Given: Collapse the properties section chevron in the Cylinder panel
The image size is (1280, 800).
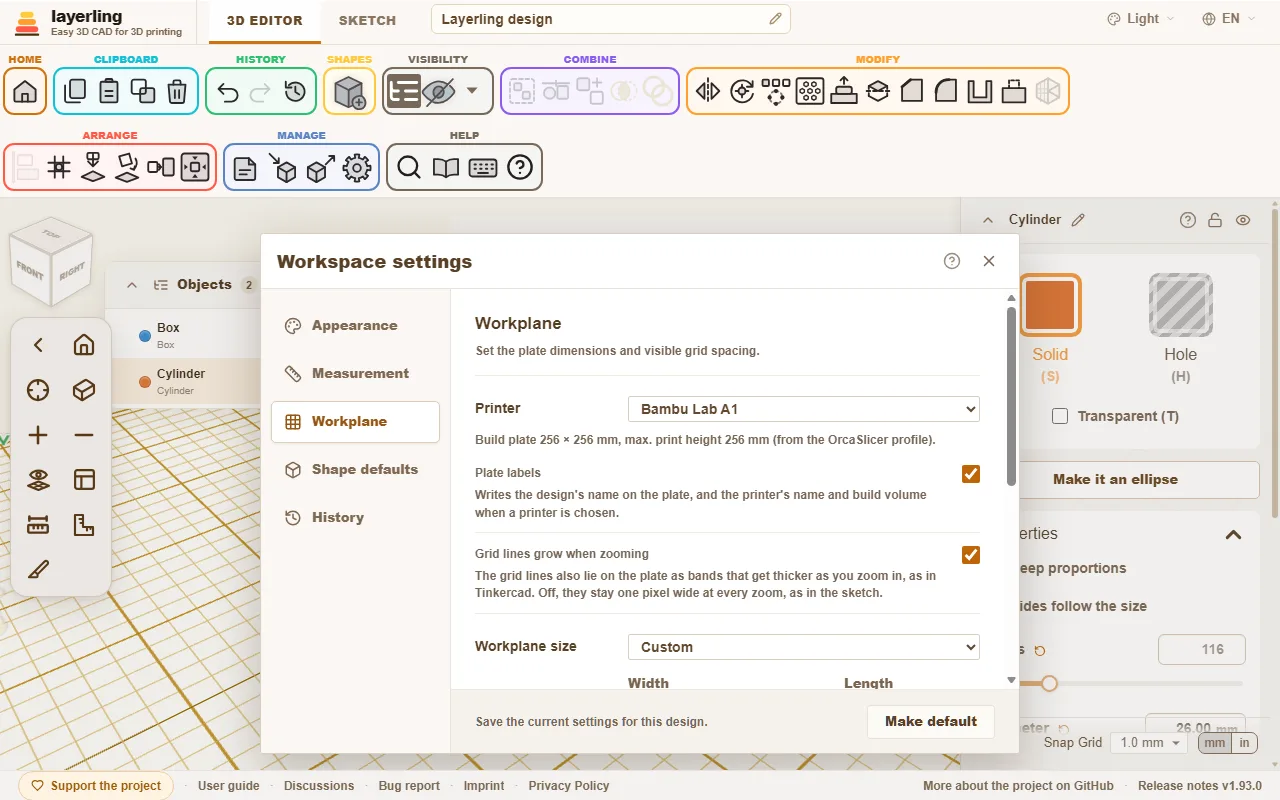Looking at the screenshot, I should [1233, 534].
